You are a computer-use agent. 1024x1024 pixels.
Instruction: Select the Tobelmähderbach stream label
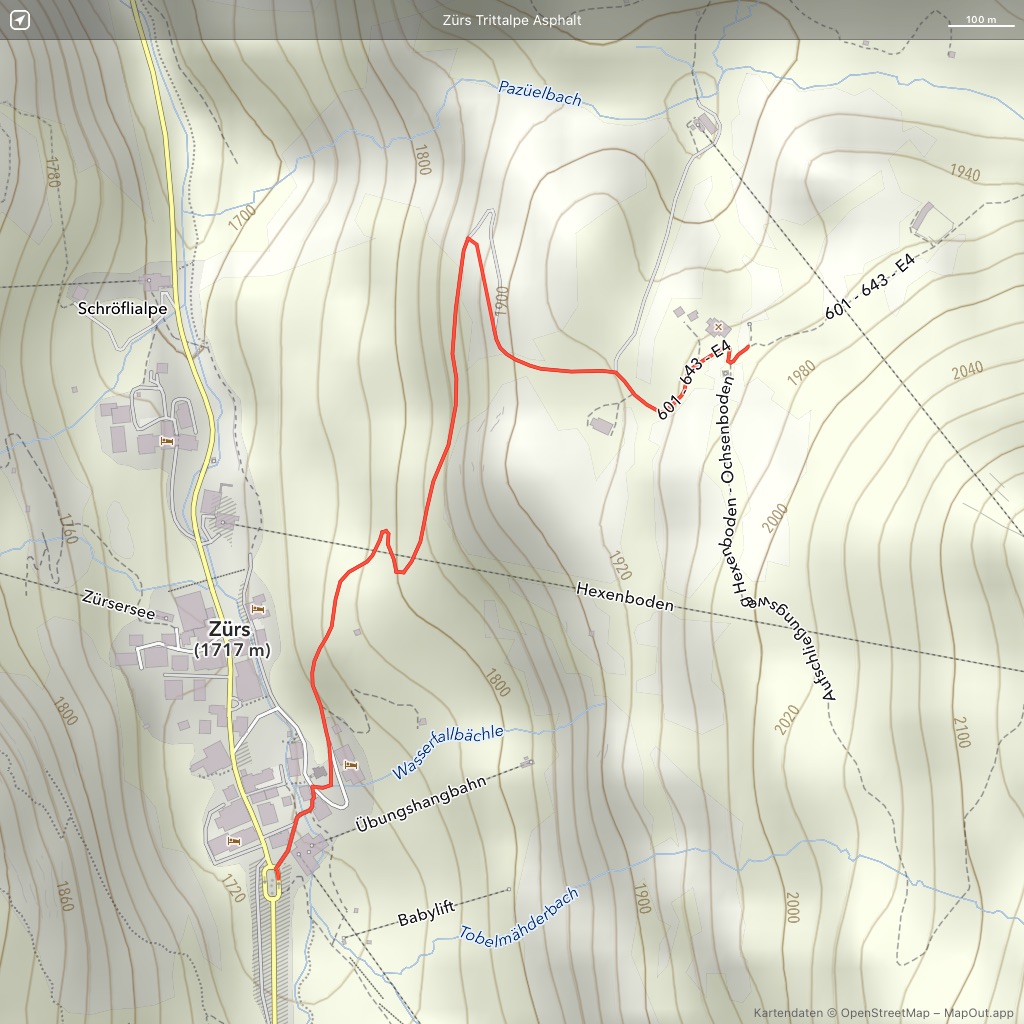518,916
